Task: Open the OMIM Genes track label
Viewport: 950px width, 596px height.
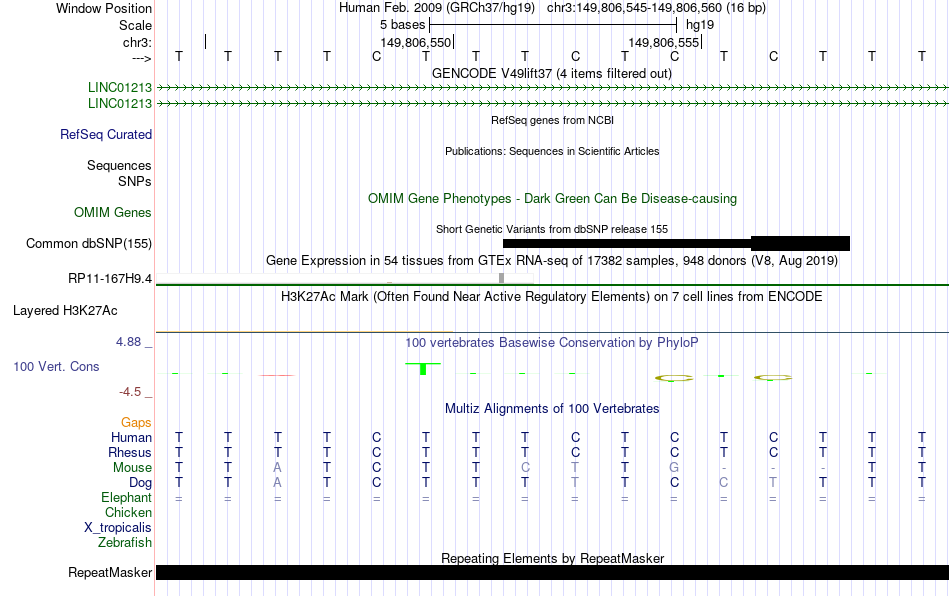Action: click(x=112, y=213)
